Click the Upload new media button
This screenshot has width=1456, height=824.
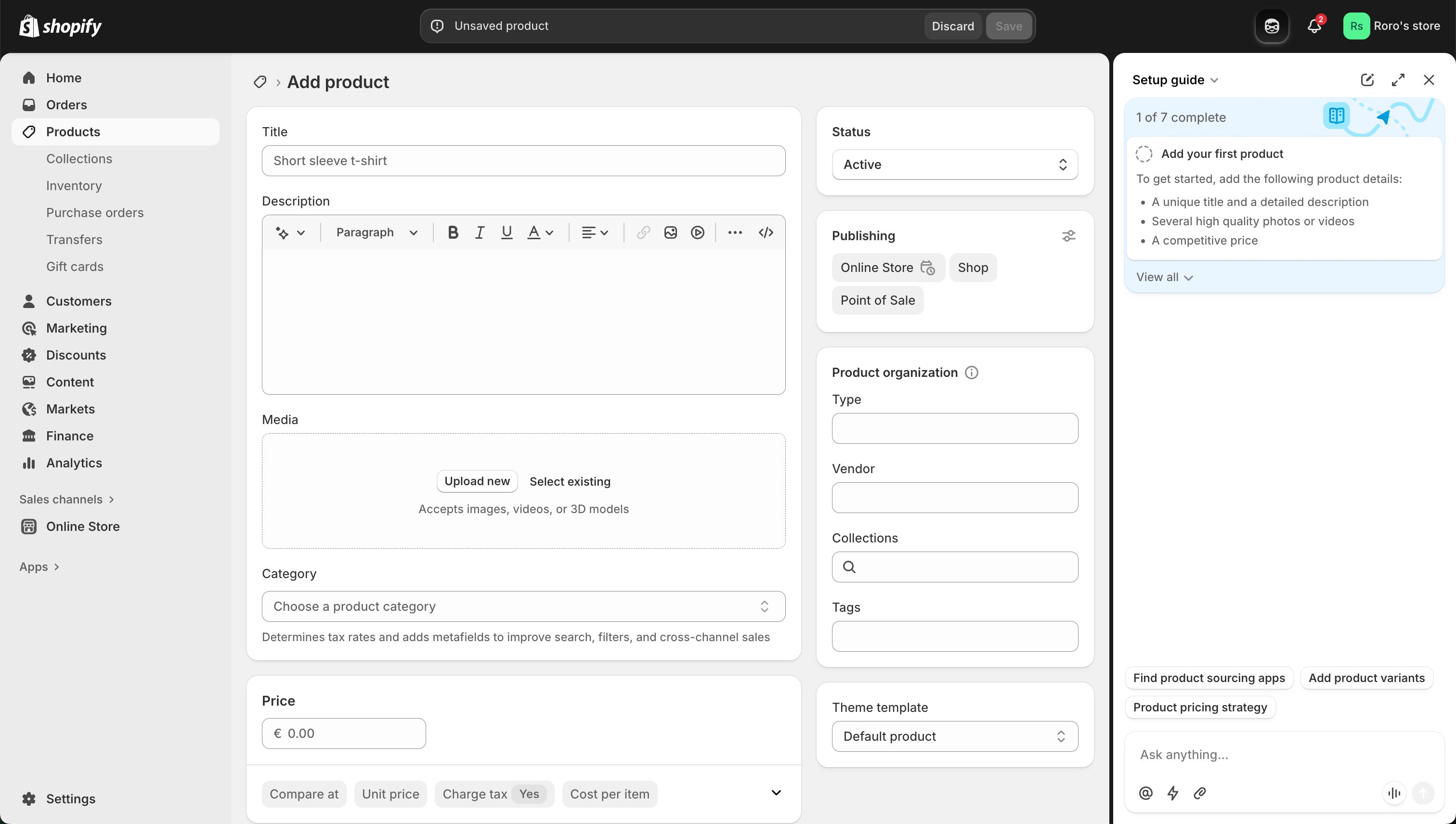click(x=477, y=480)
